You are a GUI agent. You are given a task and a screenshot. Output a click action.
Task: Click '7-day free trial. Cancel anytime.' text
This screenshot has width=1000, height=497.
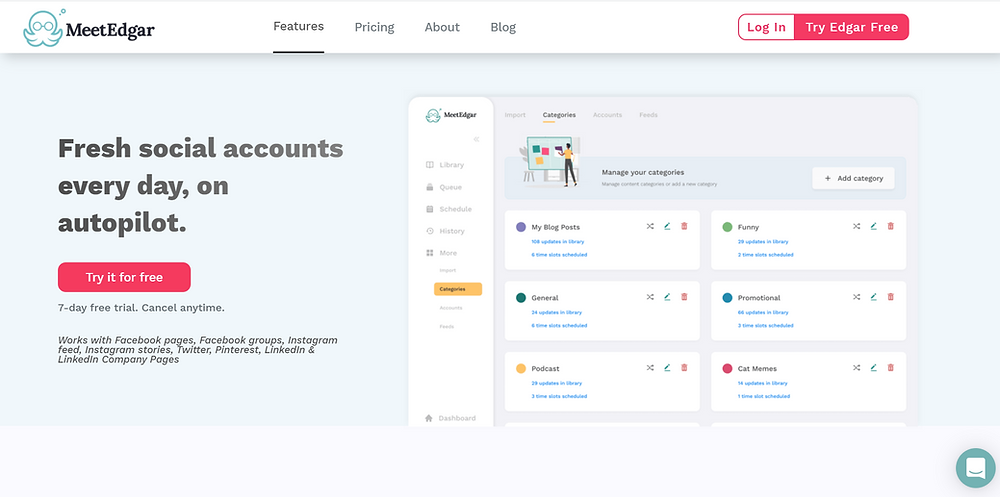tap(142, 308)
